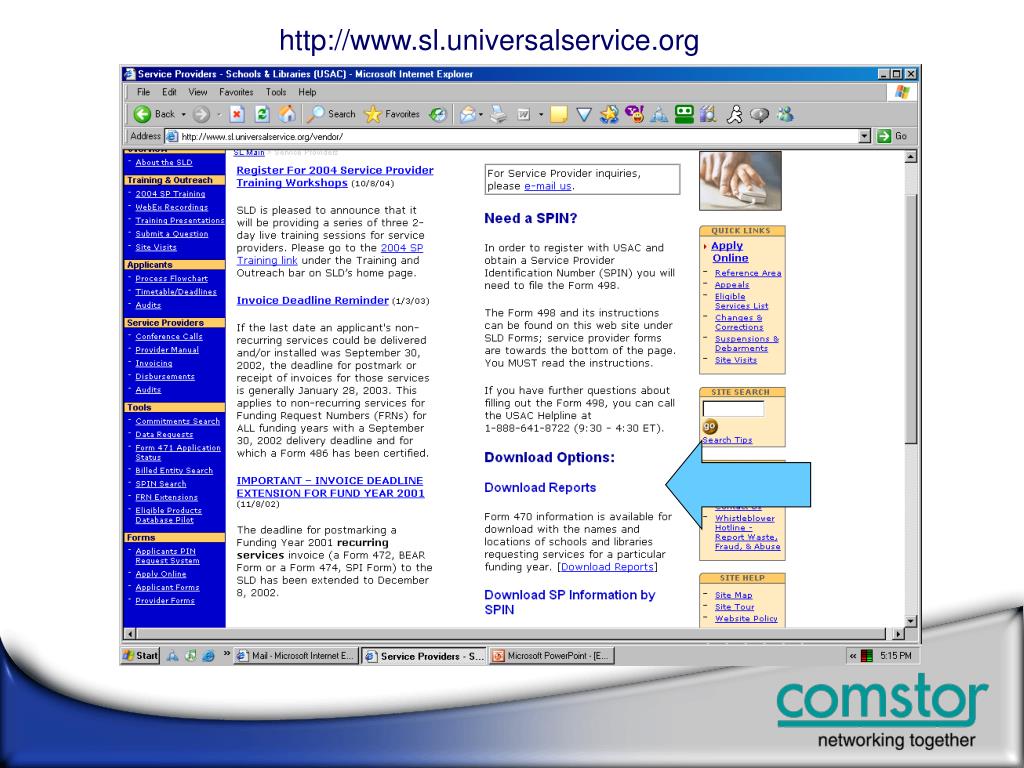
Task: Click the yellow sticky note icon
Action: pyautogui.click(x=558, y=115)
